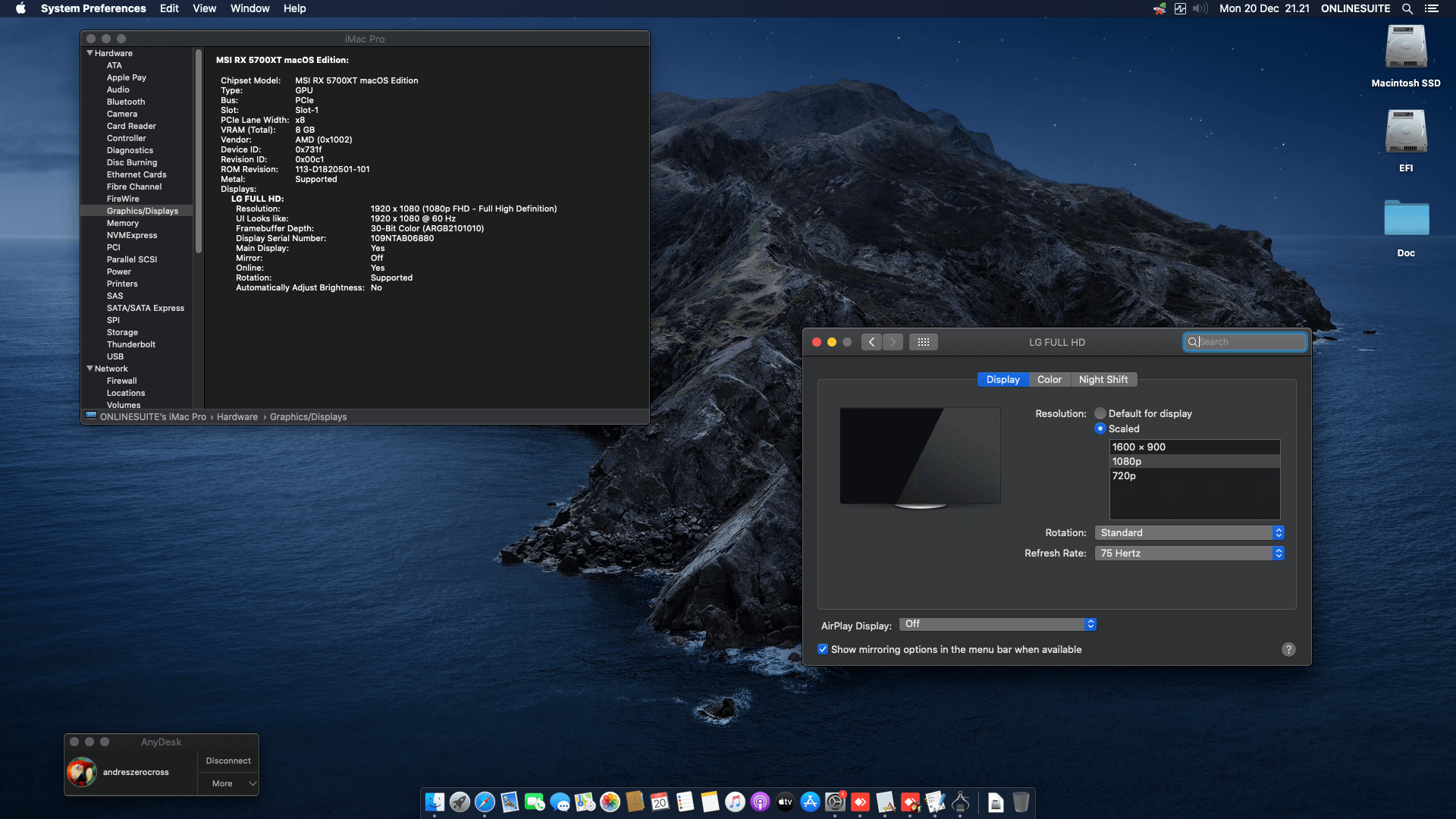Image resolution: width=1456 pixels, height=819 pixels.
Task: Collapse the Network section triangle
Action: pos(89,369)
